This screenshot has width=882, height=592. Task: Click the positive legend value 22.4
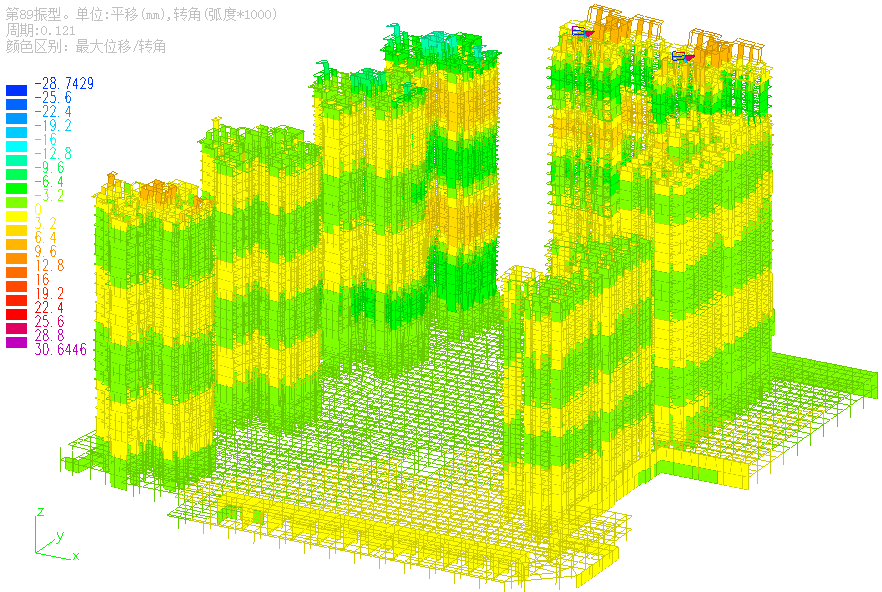pyautogui.click(x=50, y=308)
